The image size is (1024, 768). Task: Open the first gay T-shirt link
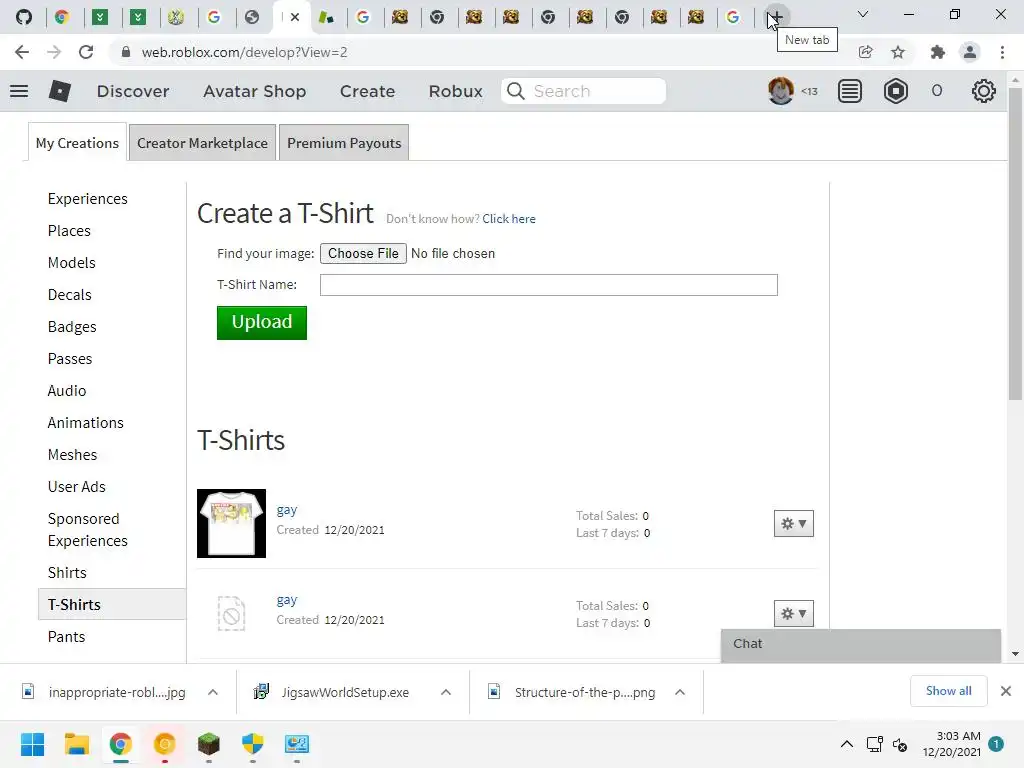click(x=287, y=509)
